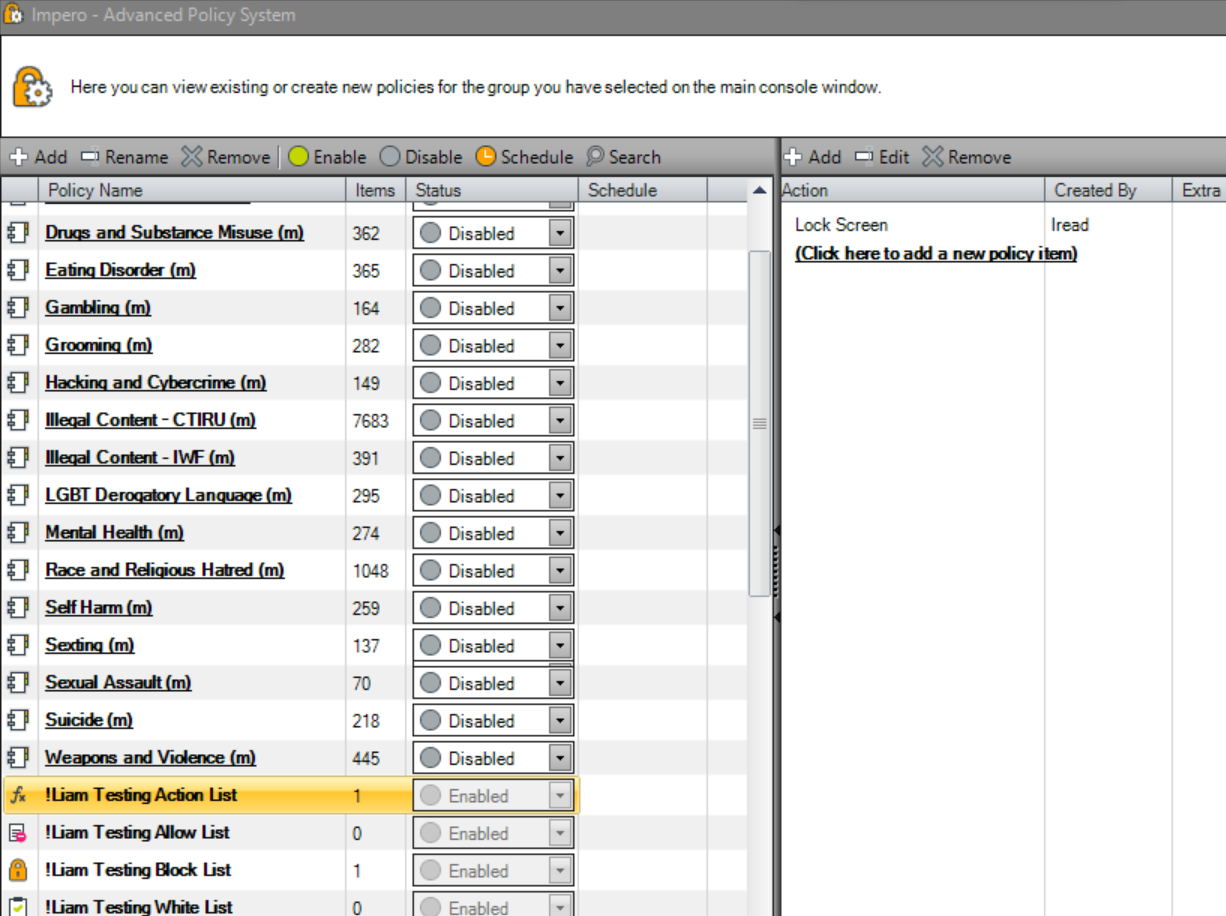1226x916 pixels.
Task: Click the scroll up arrow of policy list
Action: point(760,191)
